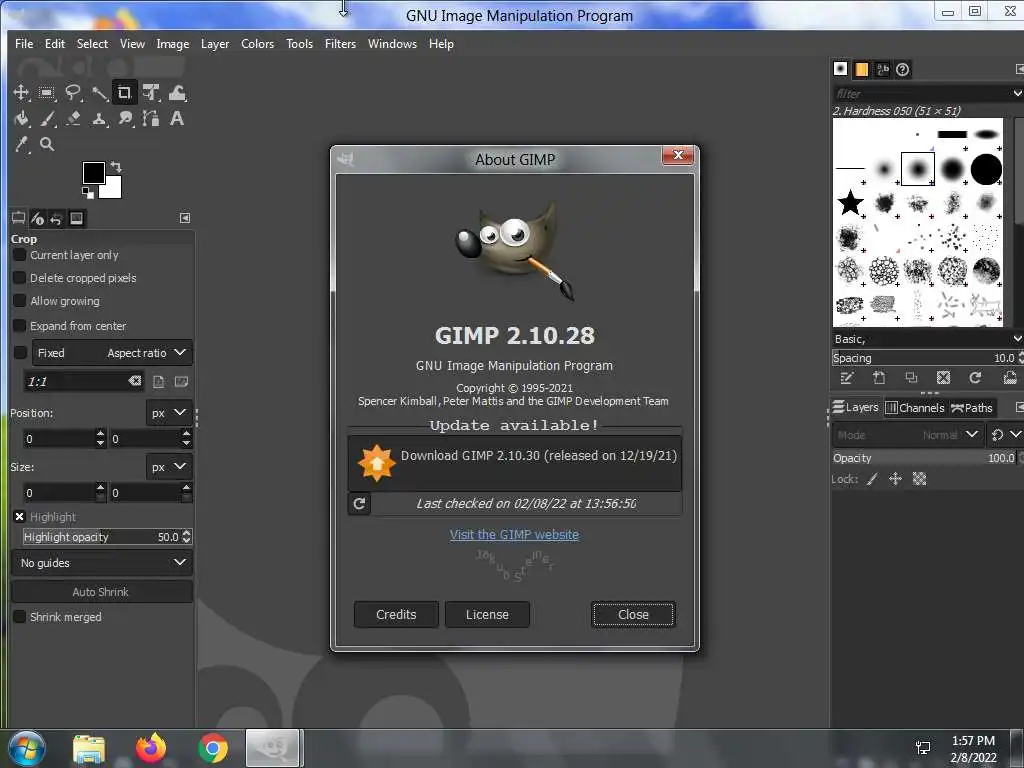Click the Auto Shrink button
The height and width of the screenshot is (768, 1024).
(x=102, y=592)
